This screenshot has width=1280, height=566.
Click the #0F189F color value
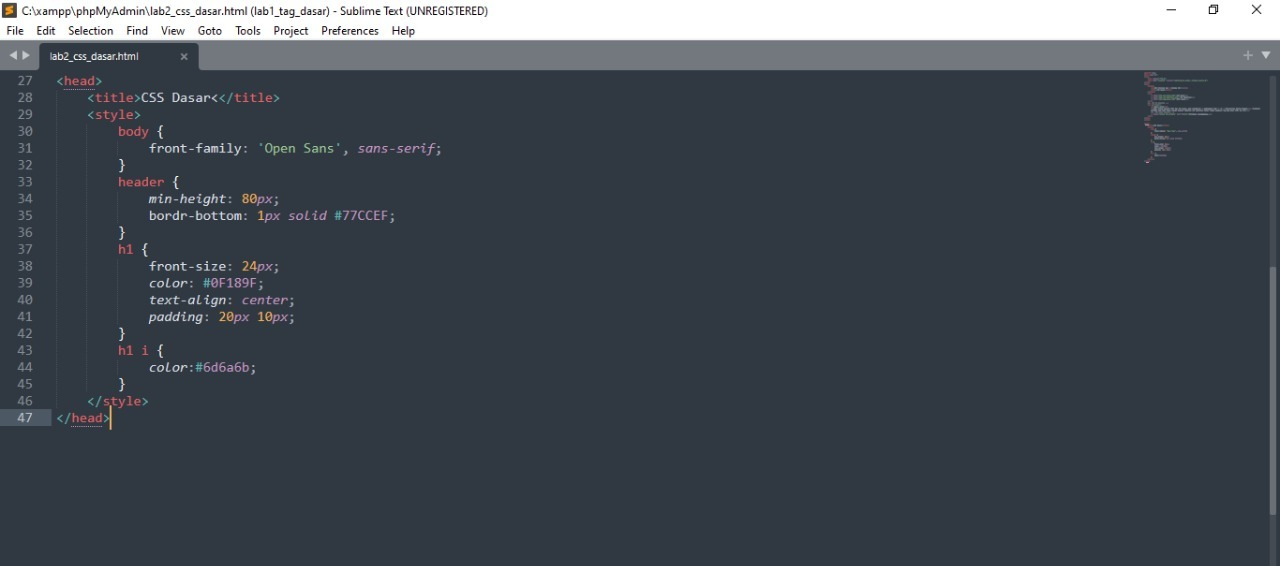(x=230, y=283)
